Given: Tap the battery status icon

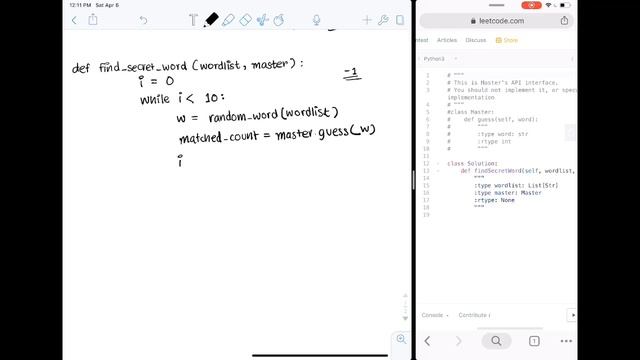Looking at the screenshot, I should tap(565, 5).
